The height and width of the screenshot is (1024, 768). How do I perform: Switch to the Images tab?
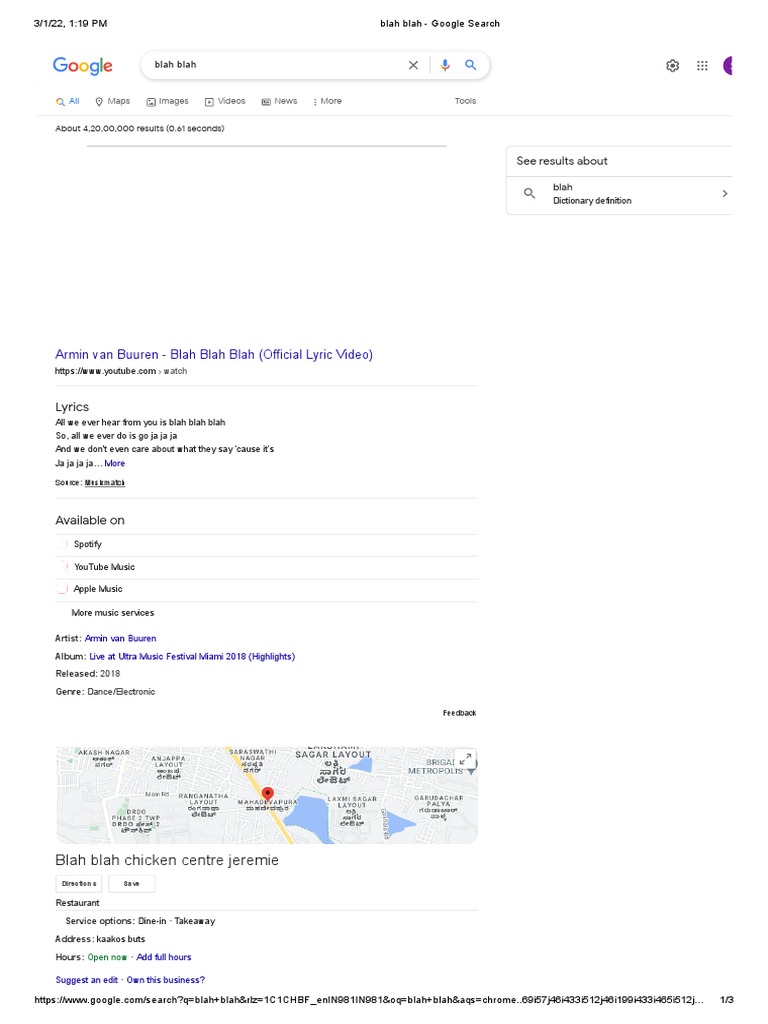[x=168, y=101]
